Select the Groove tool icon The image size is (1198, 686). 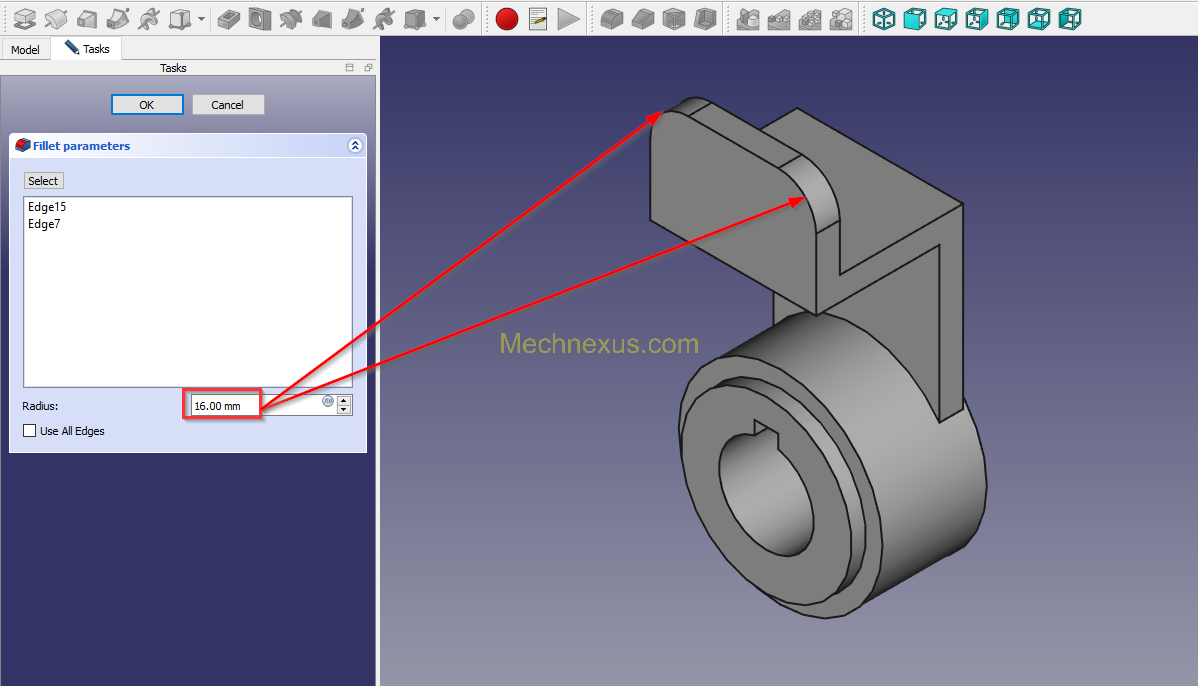290,18
